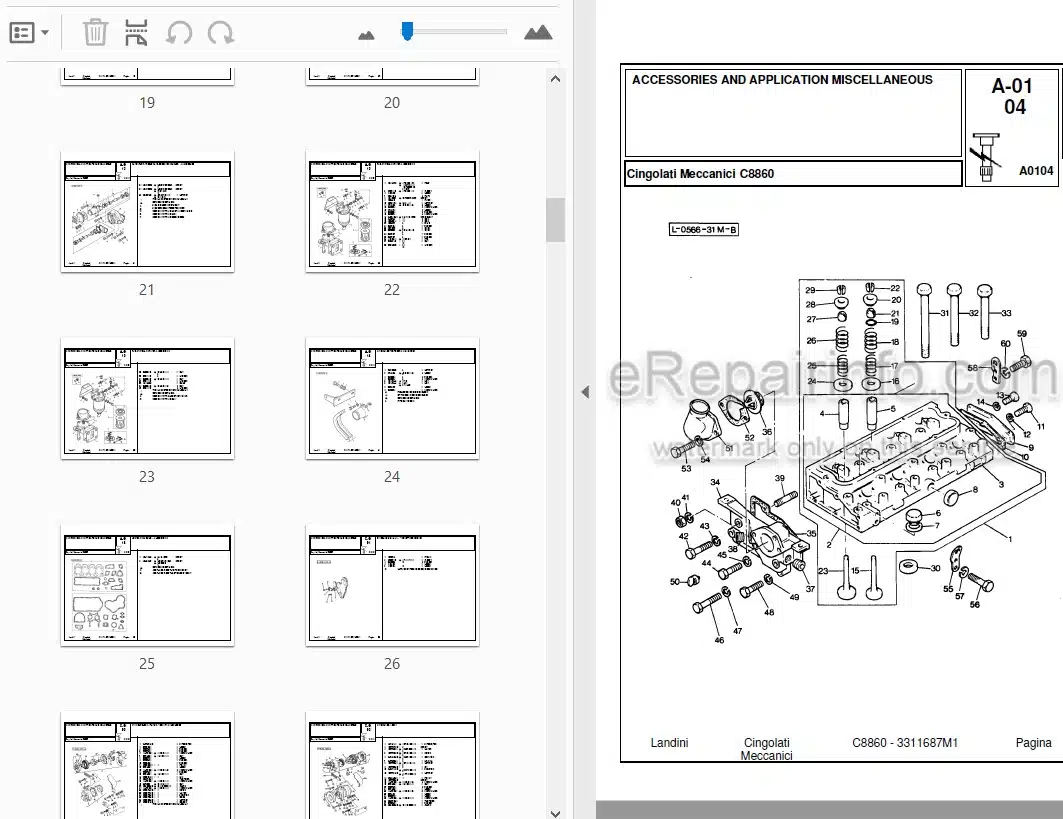Select page 23 thumbnail

tap(147, 399)
